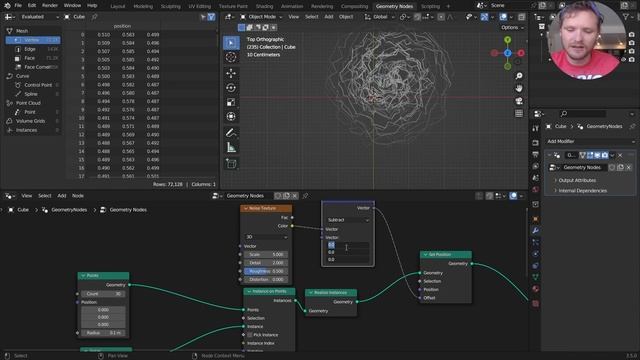Select the Scale tool in viewport toolbar
The image size is (640, 360).
(x=231, y=102)
